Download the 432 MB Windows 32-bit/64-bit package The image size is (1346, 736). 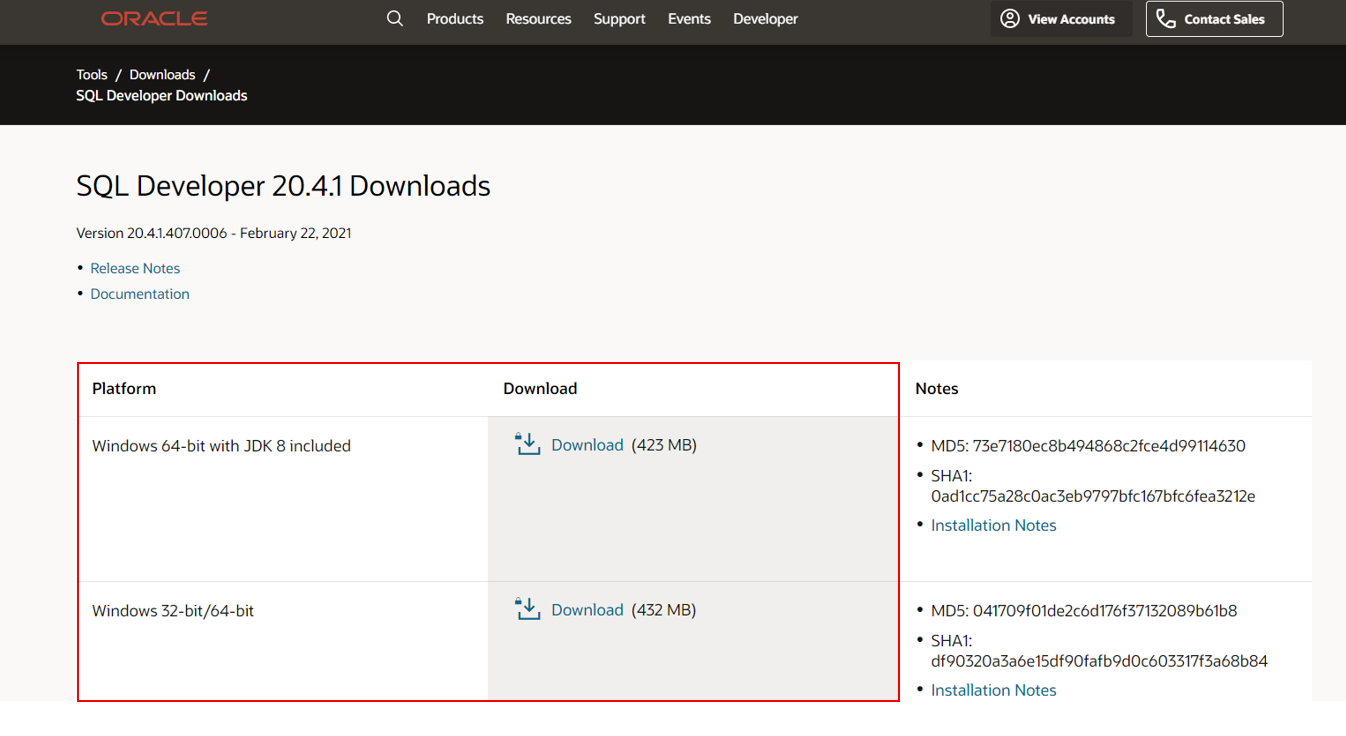pyautogui.click(x=587, y=610)
